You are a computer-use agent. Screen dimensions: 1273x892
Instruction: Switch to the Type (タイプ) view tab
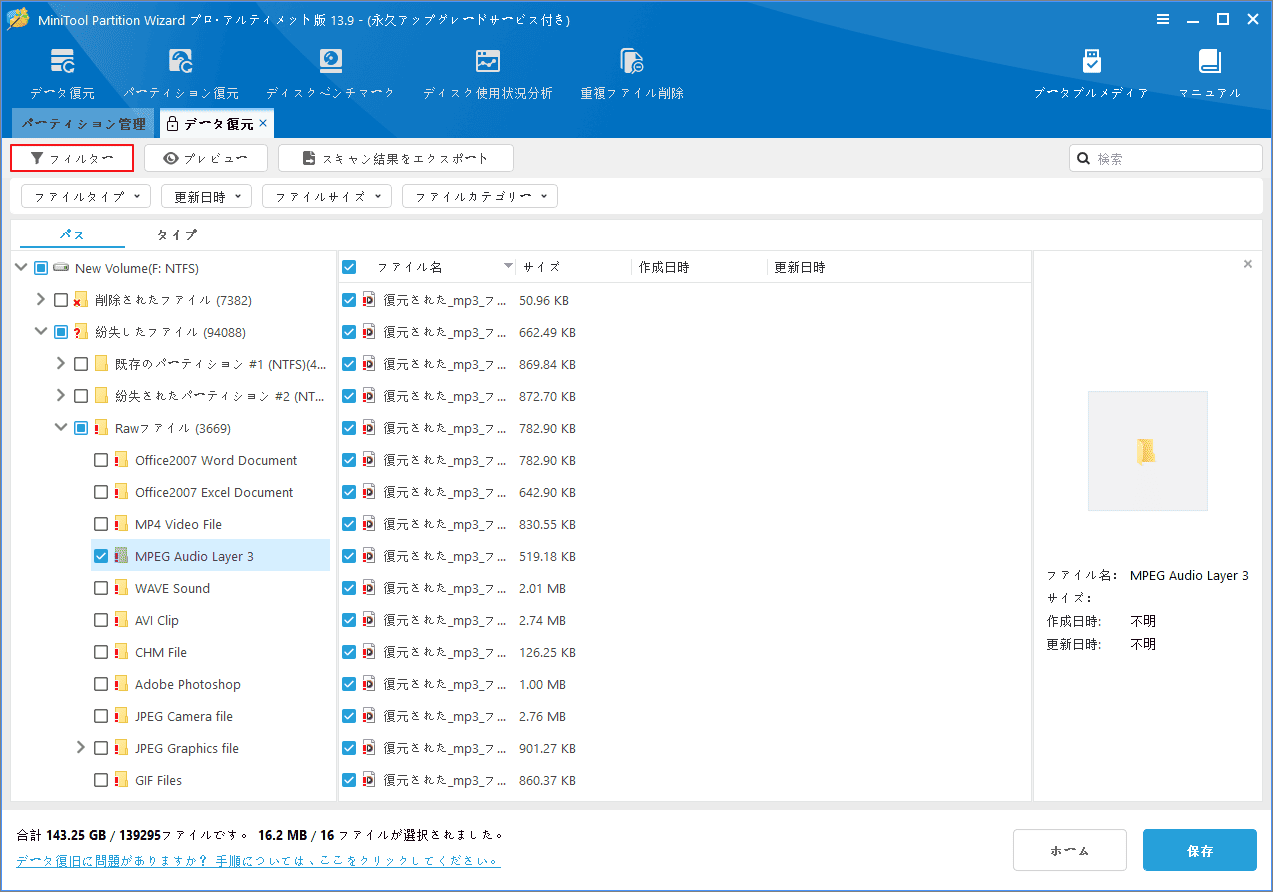(177, 235)
